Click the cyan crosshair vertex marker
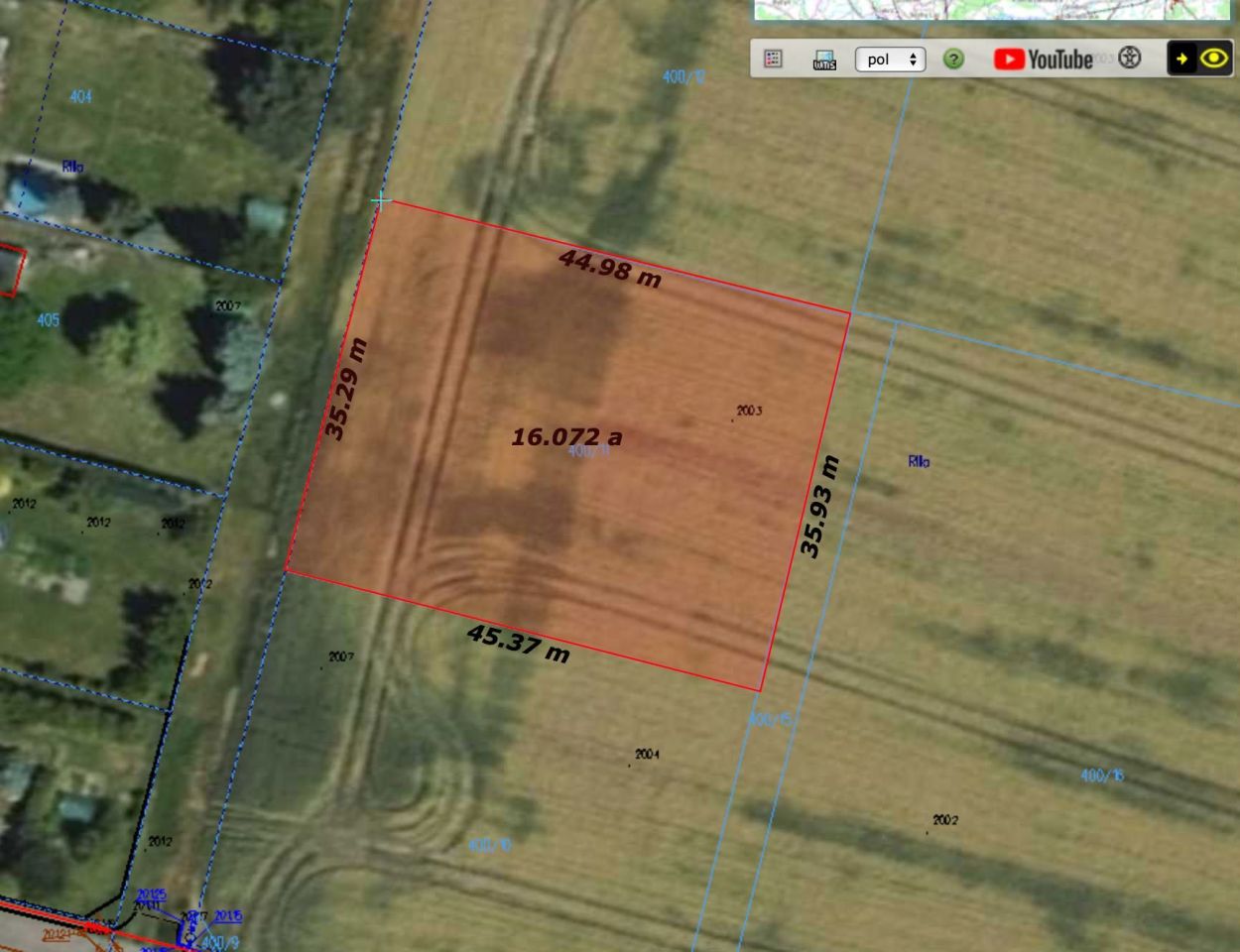Viewport: 1240px width, 952px height. coord(381,201)
